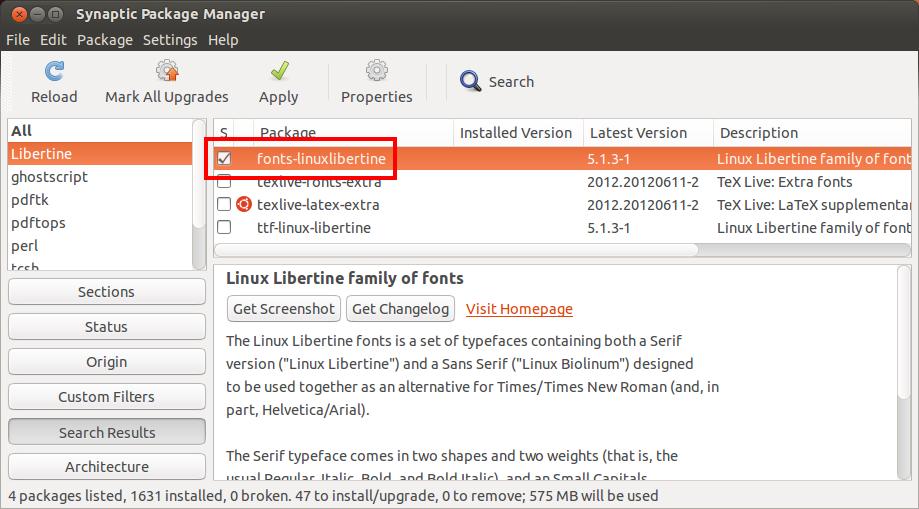Mark the texlive-fonts-extra checkbox
The image size is (919, 509).
click(225, 182)
